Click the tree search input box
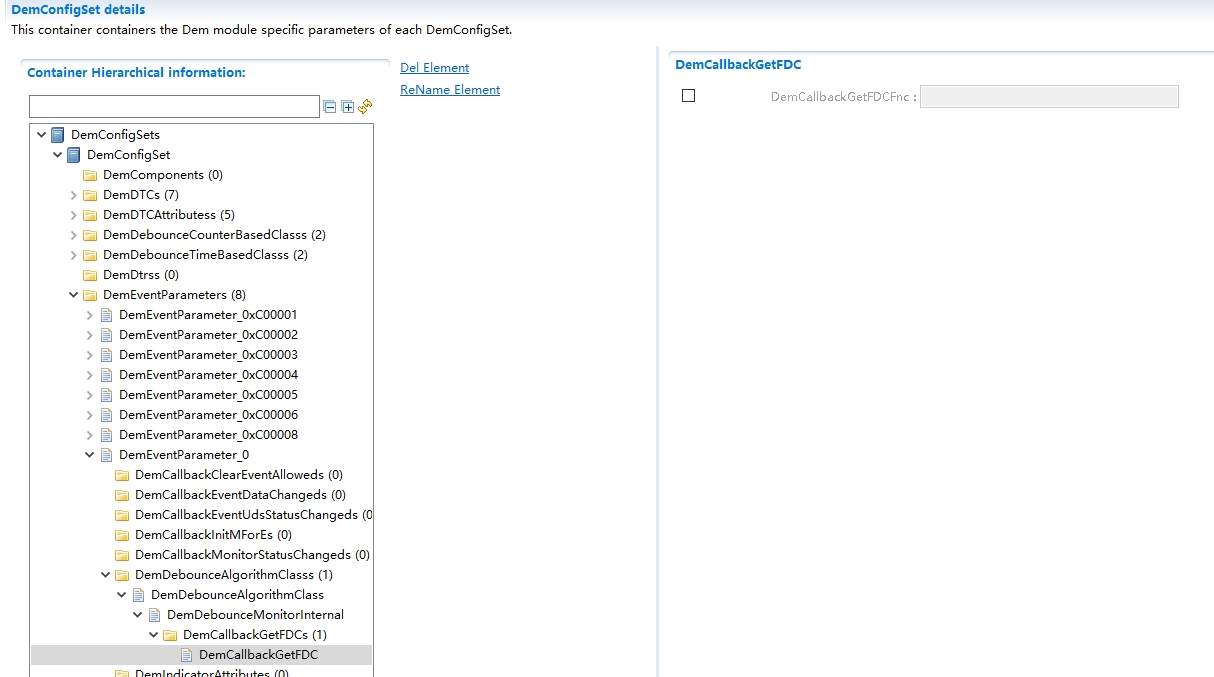The height and width of the screenshot is (677, 1214). click(x=172, y=106)
